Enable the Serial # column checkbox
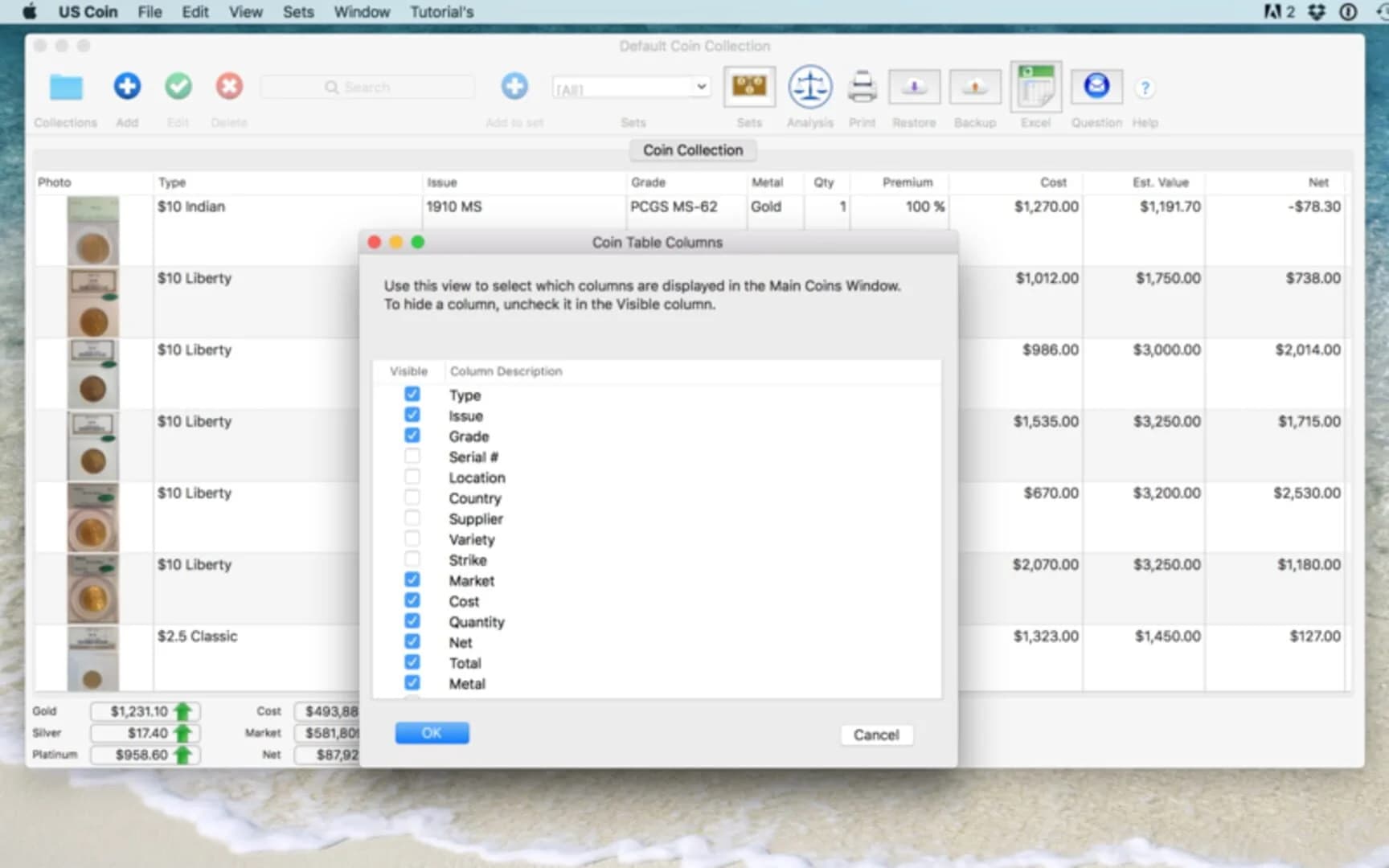 (x=412, y=455)
